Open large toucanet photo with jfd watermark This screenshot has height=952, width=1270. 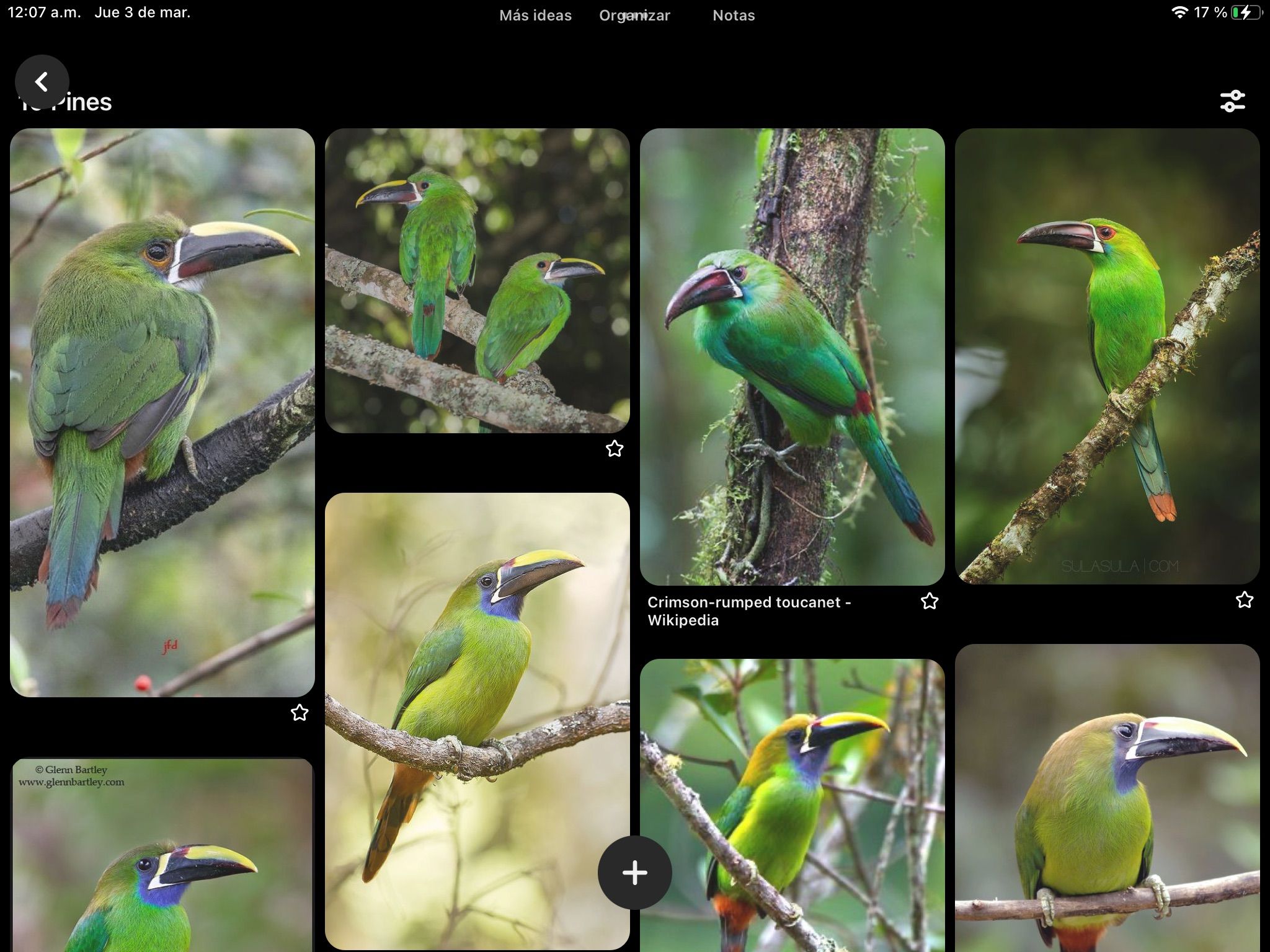click(x=162, y=413)
